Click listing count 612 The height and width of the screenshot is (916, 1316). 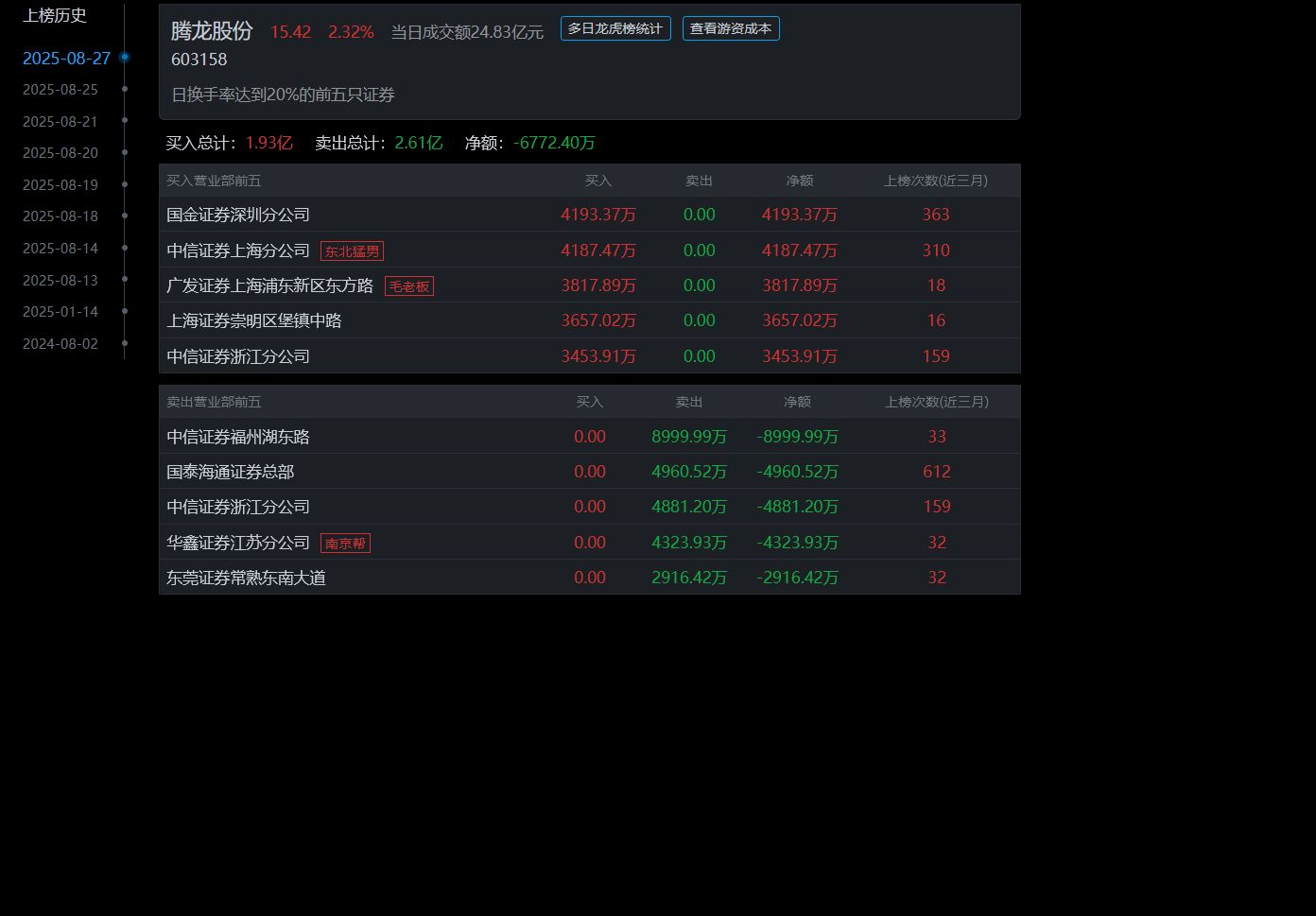937,472
